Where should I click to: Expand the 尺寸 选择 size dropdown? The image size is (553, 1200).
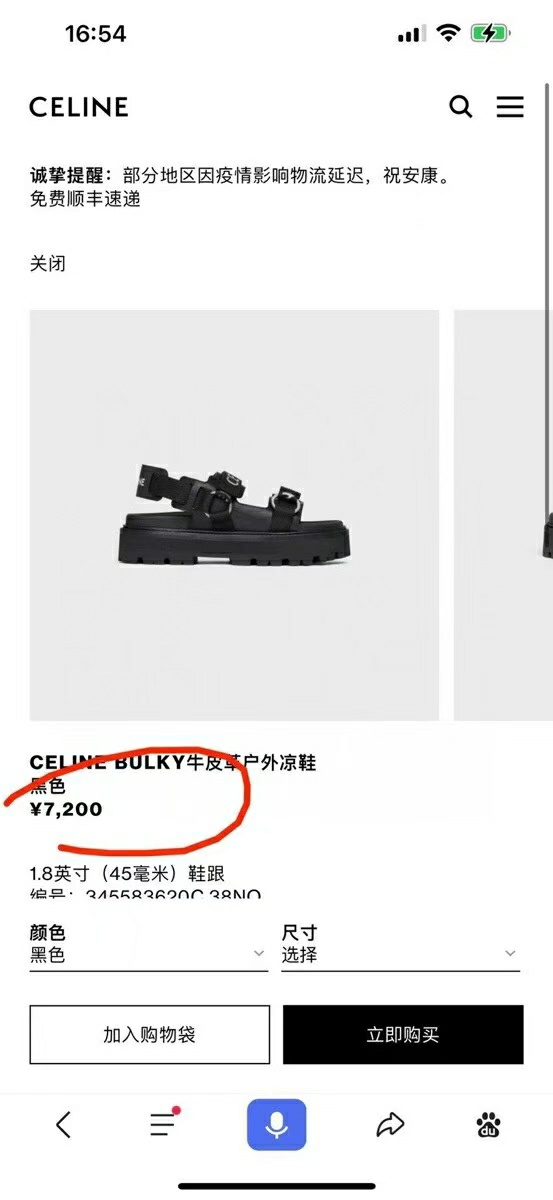(401, 945)
